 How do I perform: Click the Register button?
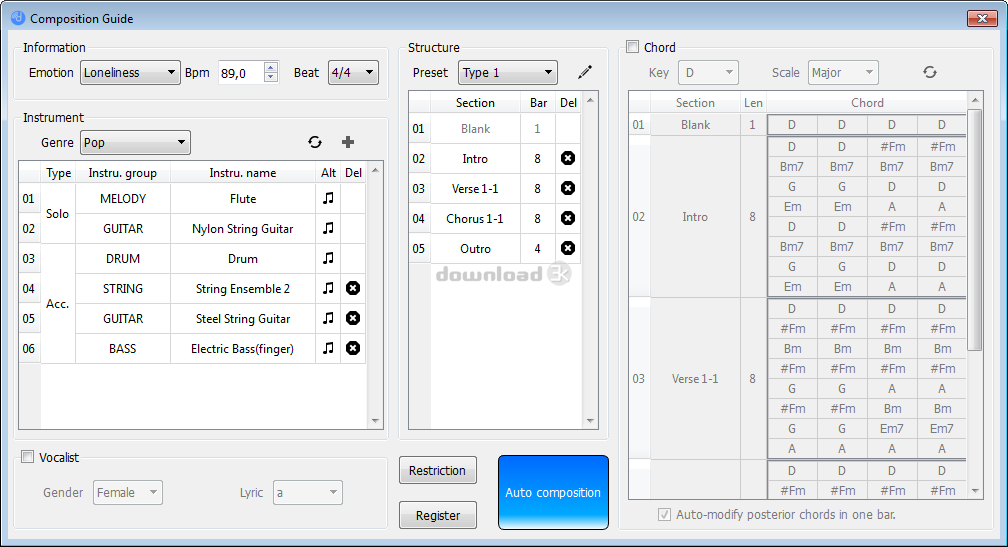tap(438, 516)
